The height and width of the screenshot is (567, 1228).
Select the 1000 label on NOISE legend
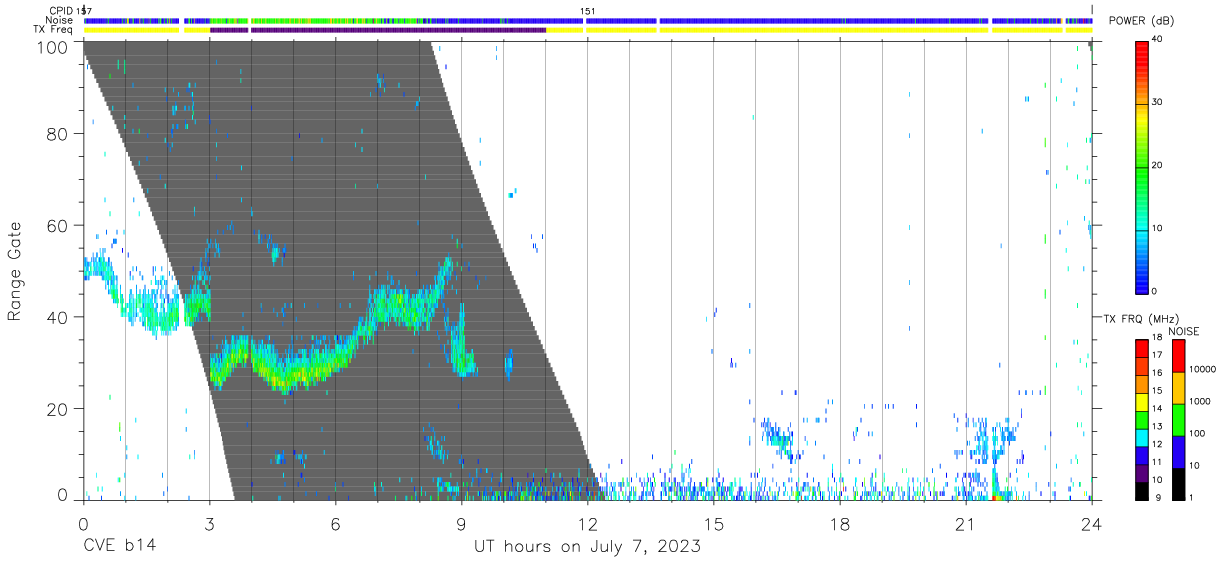1201,401
